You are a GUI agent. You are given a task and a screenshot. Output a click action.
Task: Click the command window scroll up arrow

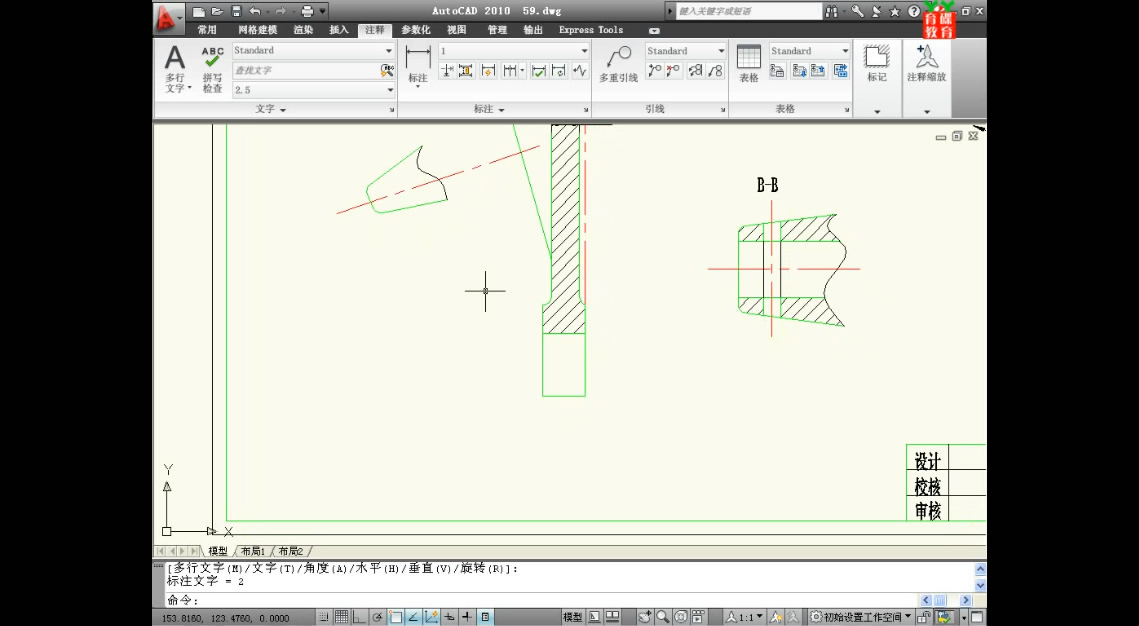point(980,569)
